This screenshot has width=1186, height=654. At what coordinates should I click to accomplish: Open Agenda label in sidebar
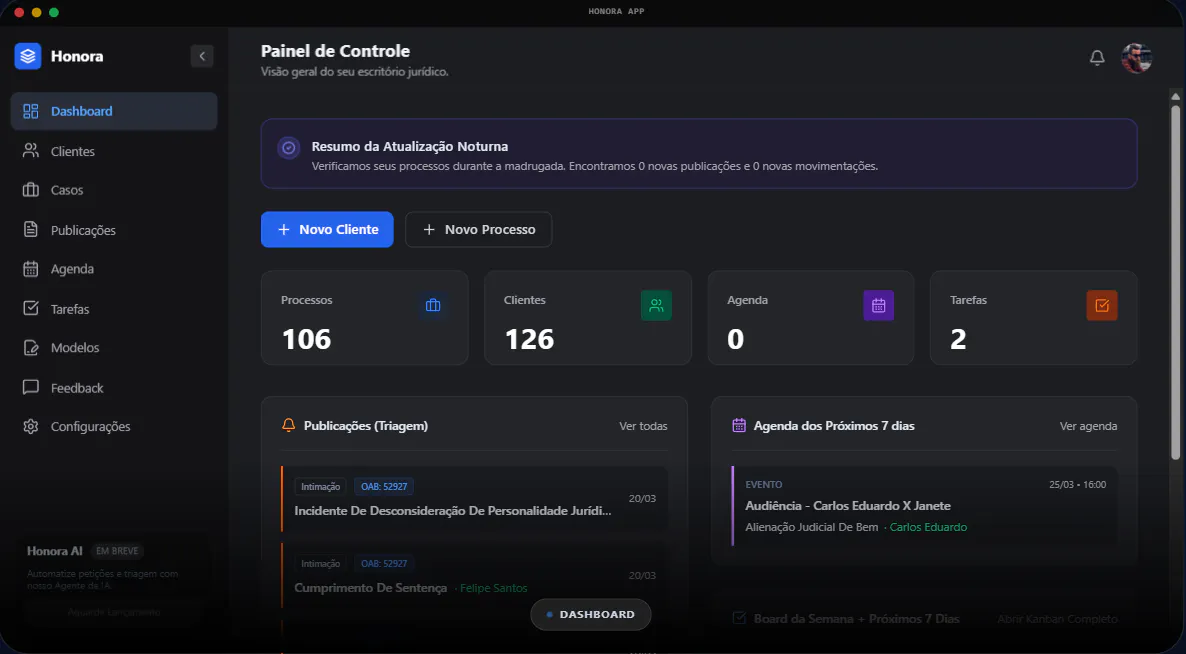point(73,269)
